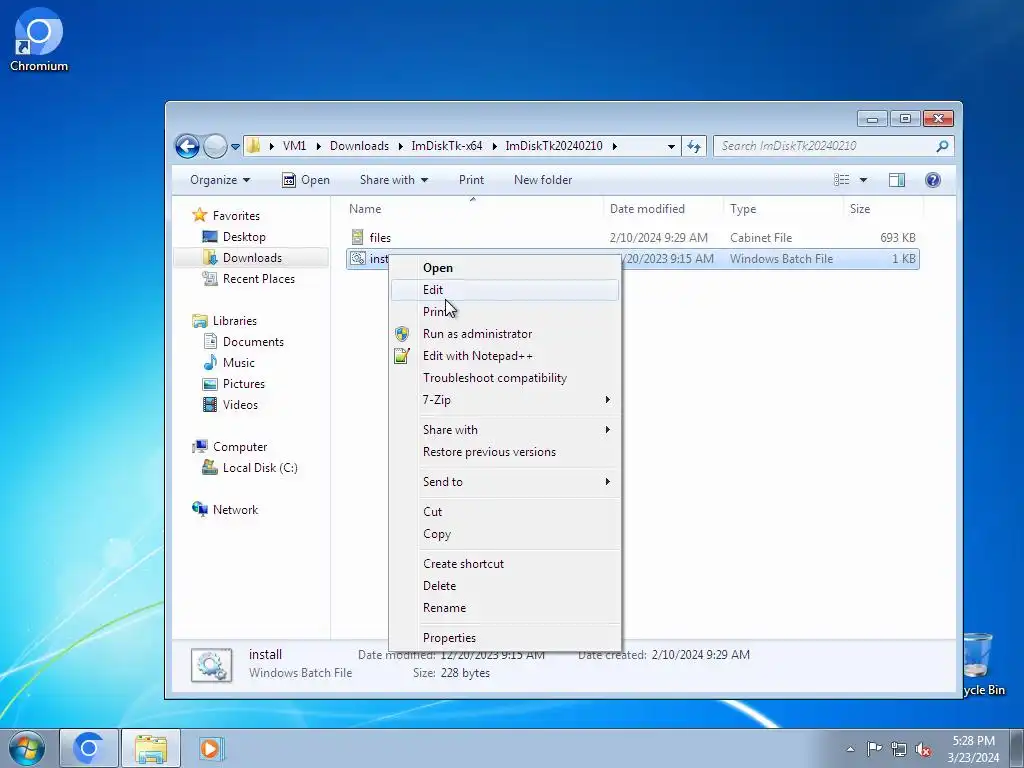Expand the Share with context submenu
The height and width of the screenshot is (768, 1024).
point(504,430)
